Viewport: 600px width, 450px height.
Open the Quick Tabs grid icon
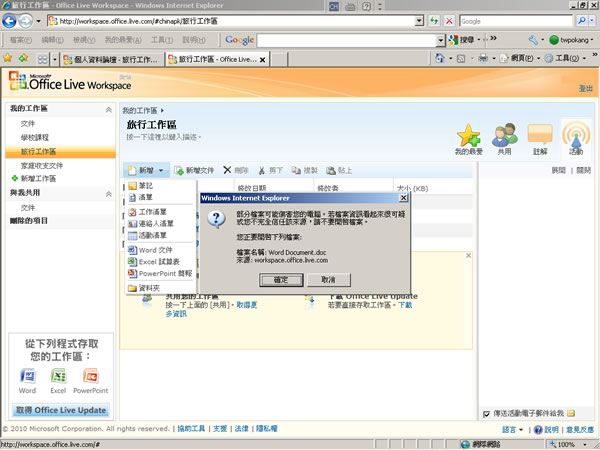42,59
